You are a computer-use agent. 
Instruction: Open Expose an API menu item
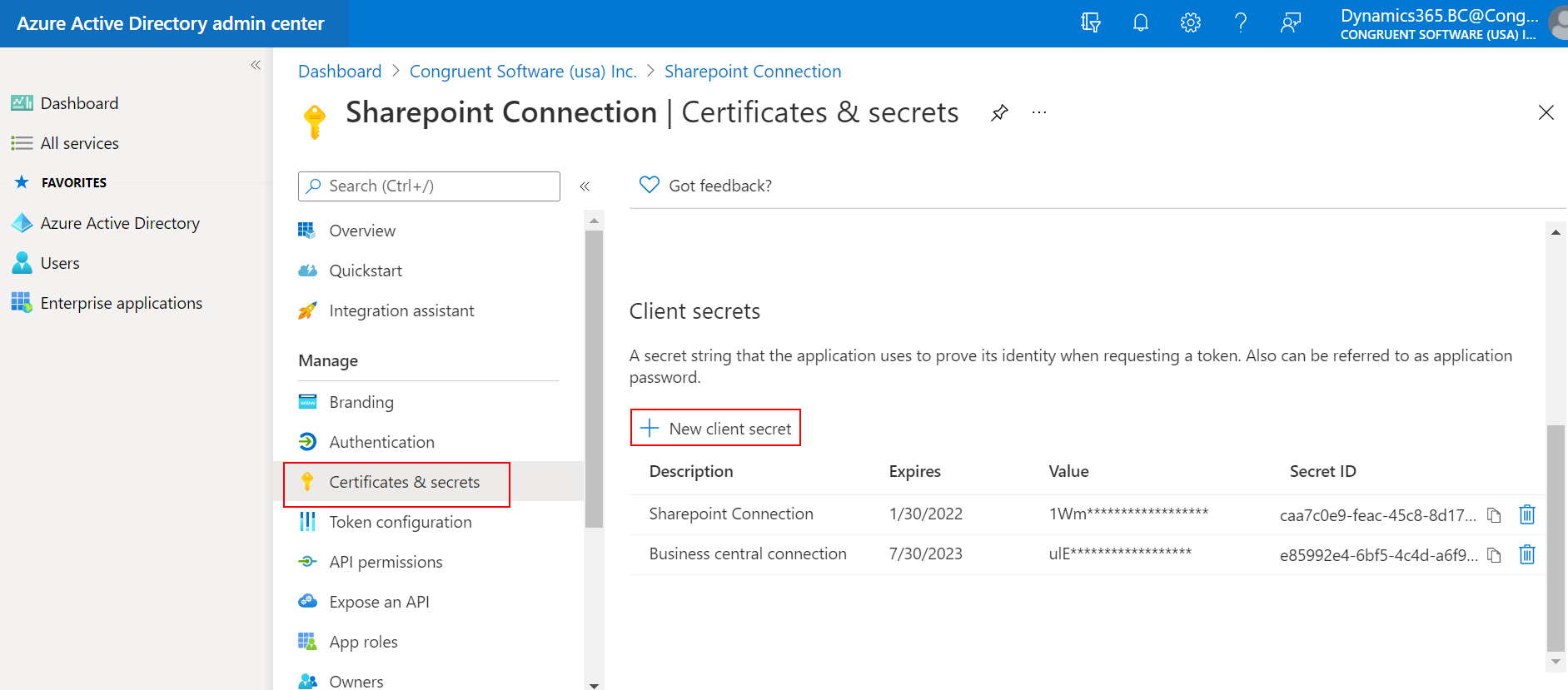coord(379,602)
